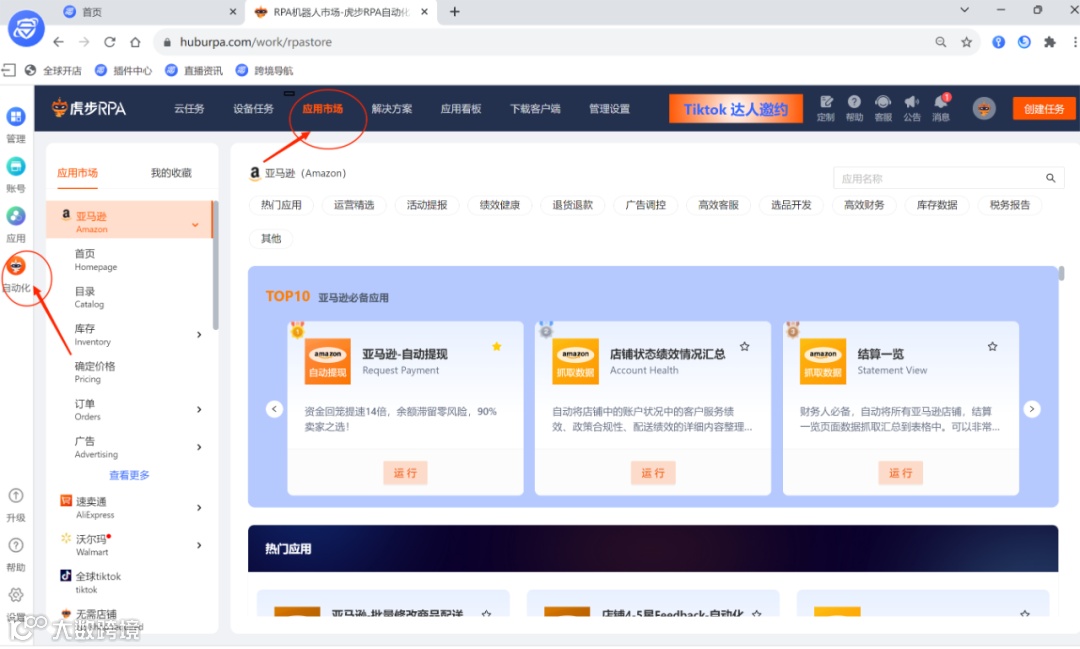1080x649 pixels.
Task: Click the browser zoom magnifier icon
Action: [x=940, y=42]
